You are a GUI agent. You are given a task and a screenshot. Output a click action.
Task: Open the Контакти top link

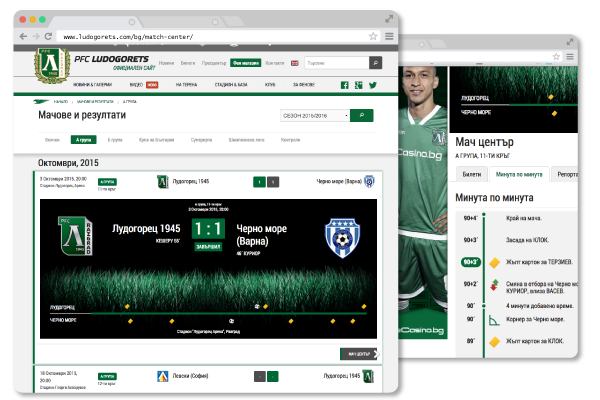[275, 63]
